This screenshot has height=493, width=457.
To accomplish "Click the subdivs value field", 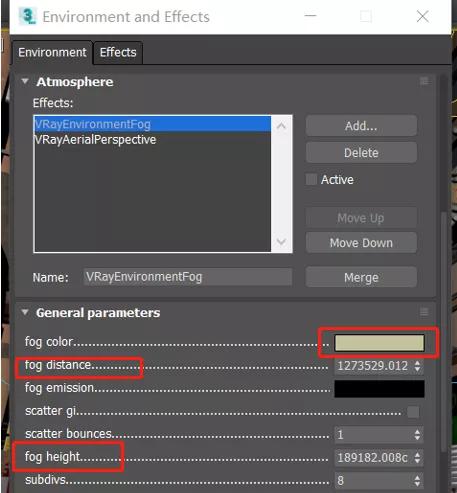I will [x=373, y=480].
